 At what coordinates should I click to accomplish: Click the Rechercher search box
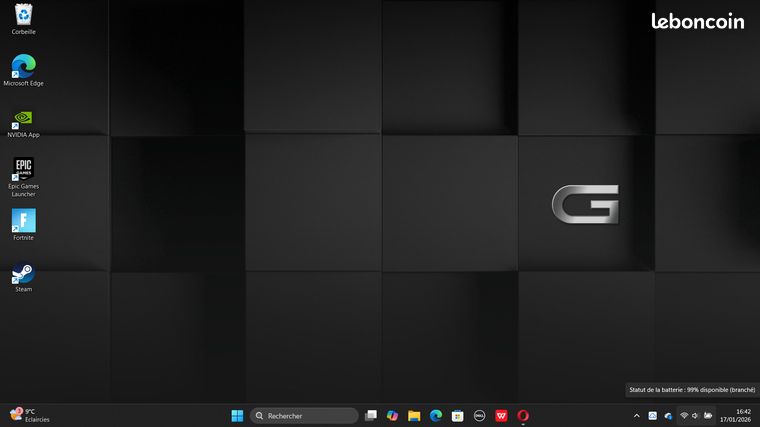pyautogui.click(x=304, y=415)
